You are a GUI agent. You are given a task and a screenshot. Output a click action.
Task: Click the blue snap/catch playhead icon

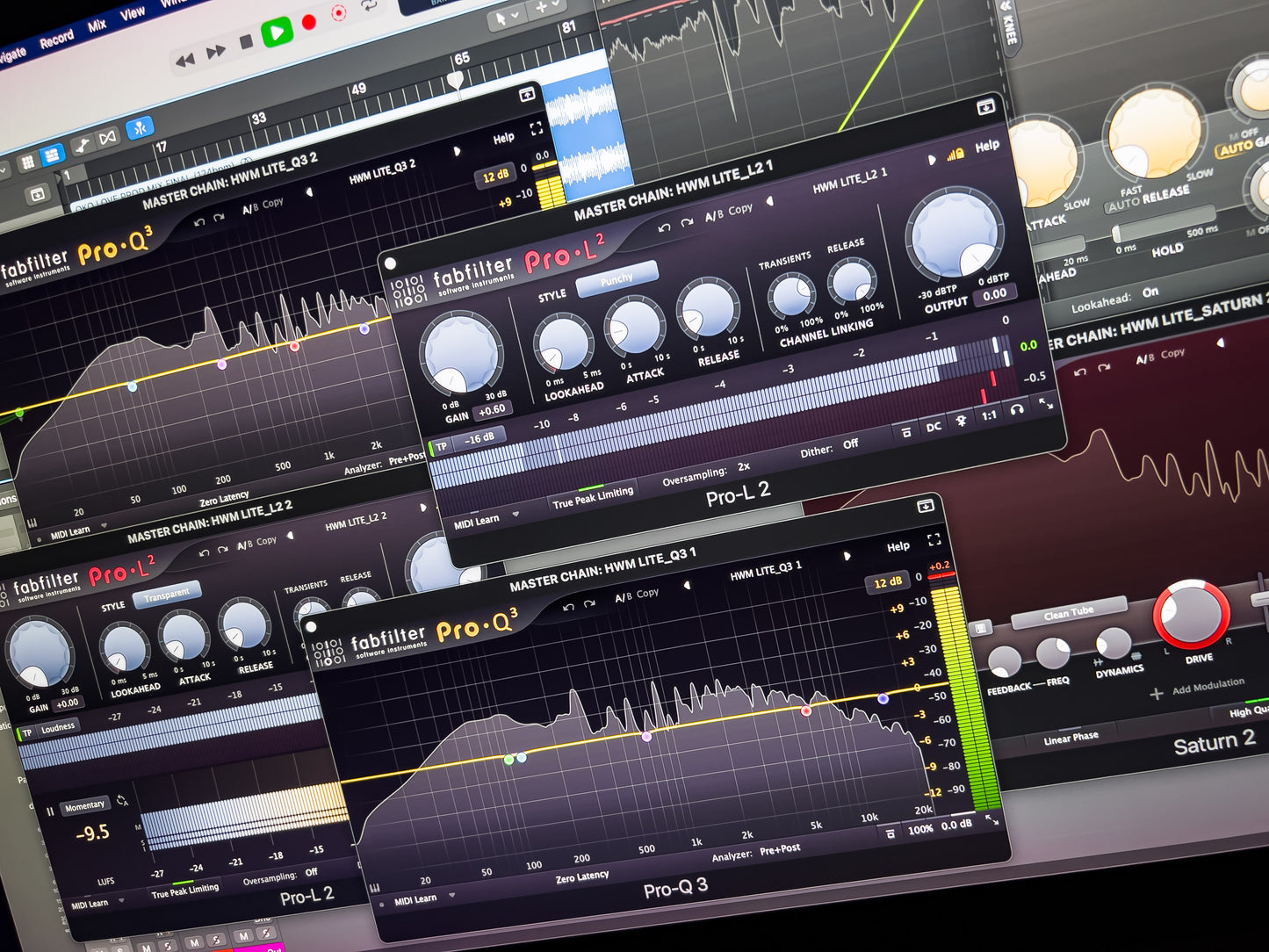click(x=140, y=128)
